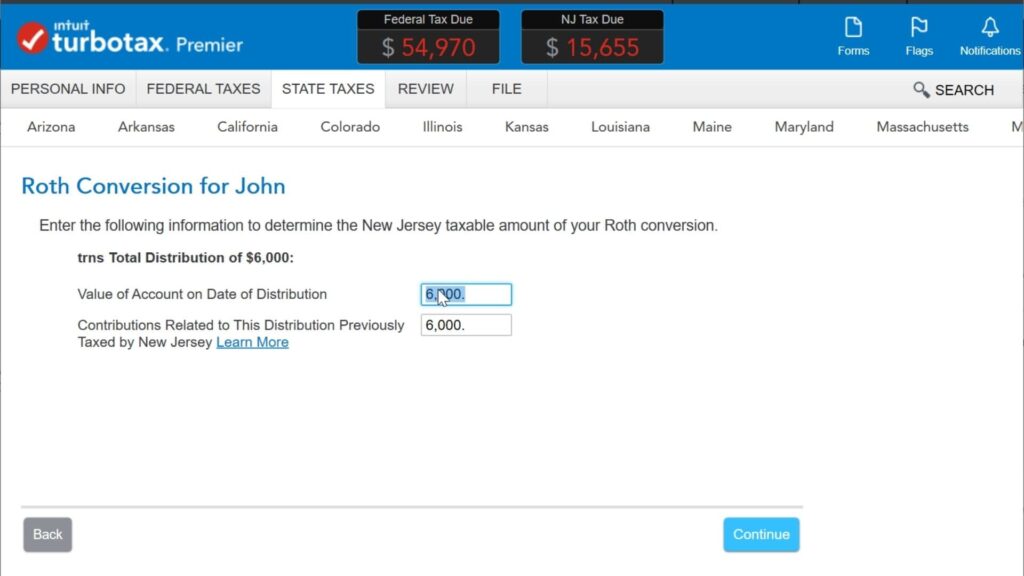Click the 'Value of Account on Date of Distribution' label
1024x576 pixels.
[x=202, y=295]
